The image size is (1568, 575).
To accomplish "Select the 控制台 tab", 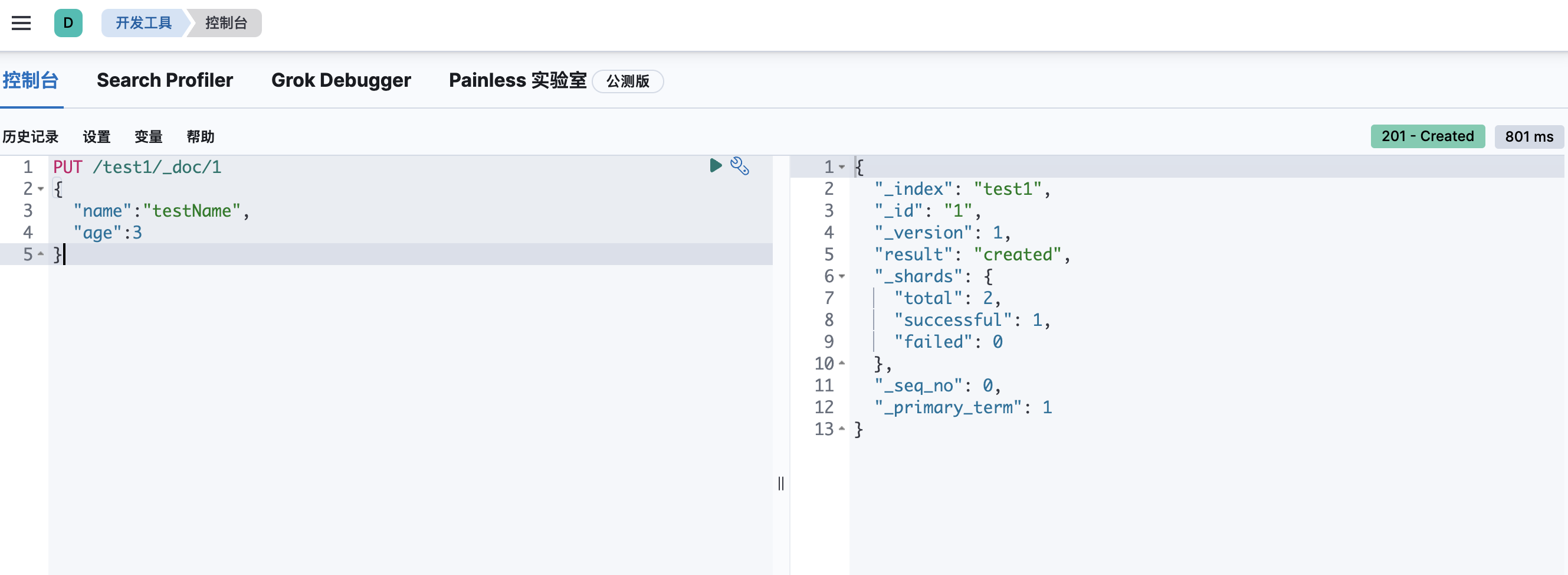I will (31, 80).
